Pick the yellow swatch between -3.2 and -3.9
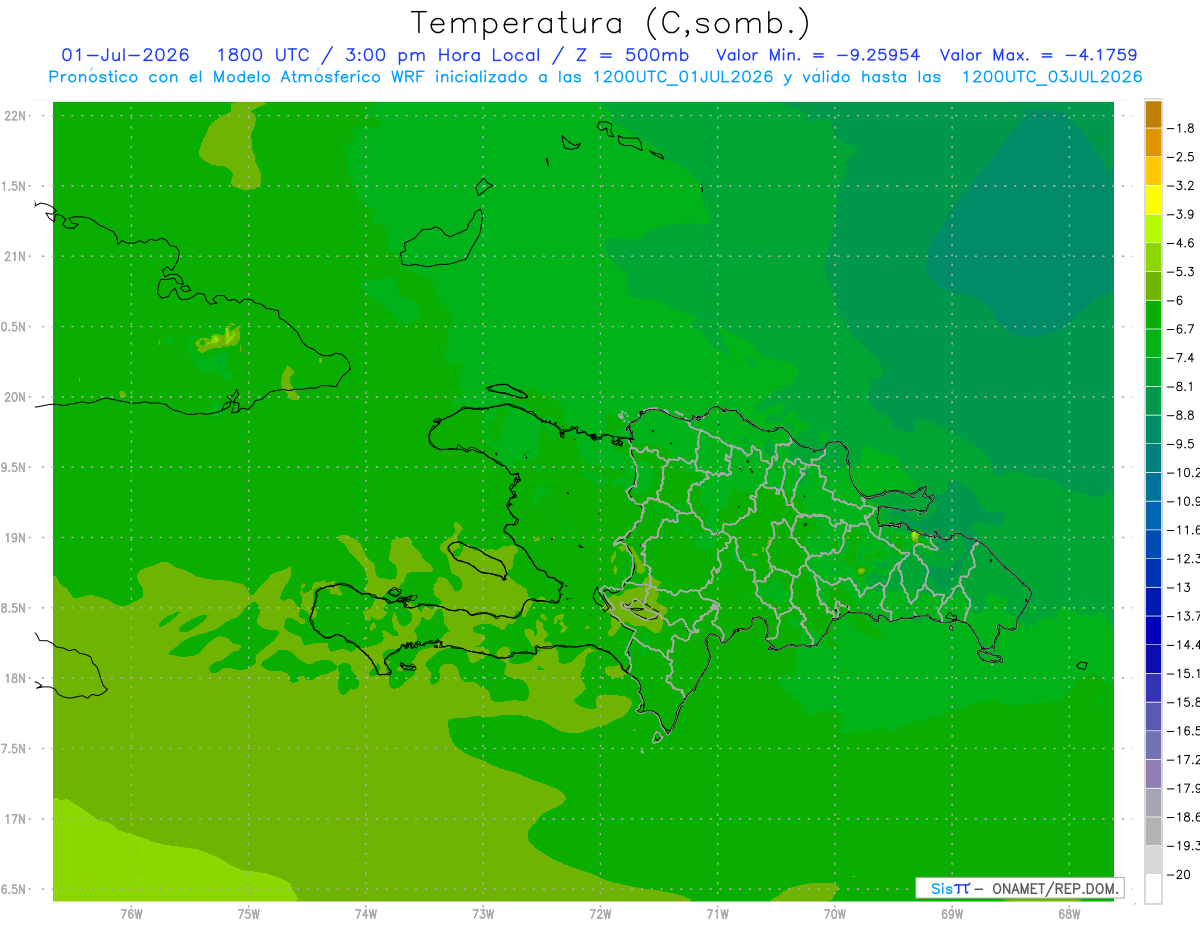 [1153, 200]
